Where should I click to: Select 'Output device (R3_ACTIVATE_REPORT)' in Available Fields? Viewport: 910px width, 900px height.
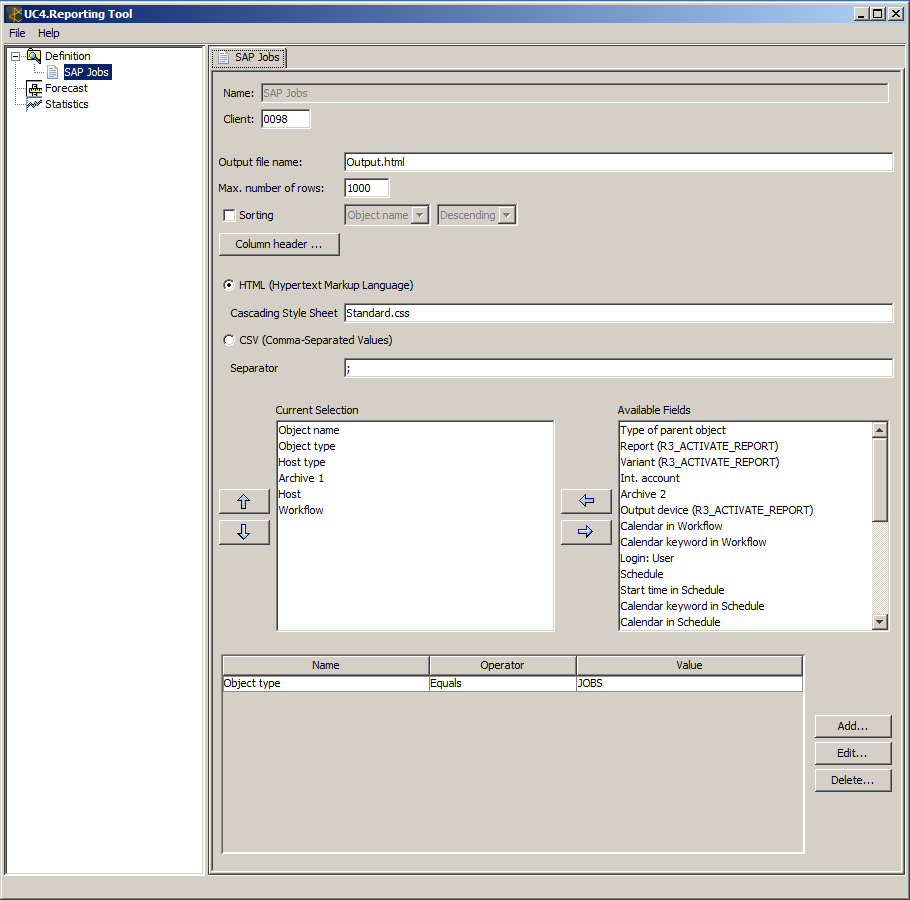[x=717, y=510]
